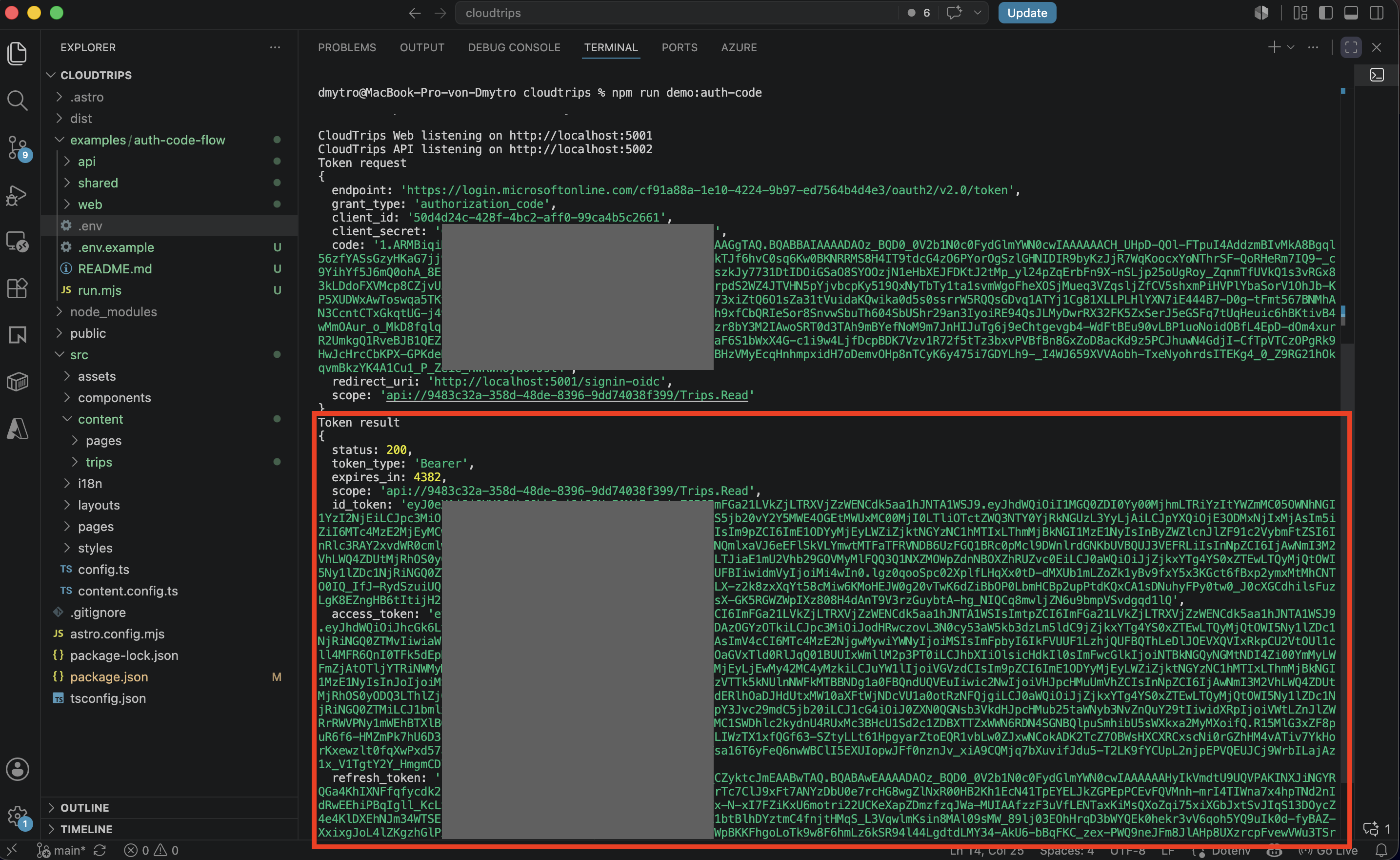
Task: Switch to the PROBLEMS tab
Action: click(347, 47)
